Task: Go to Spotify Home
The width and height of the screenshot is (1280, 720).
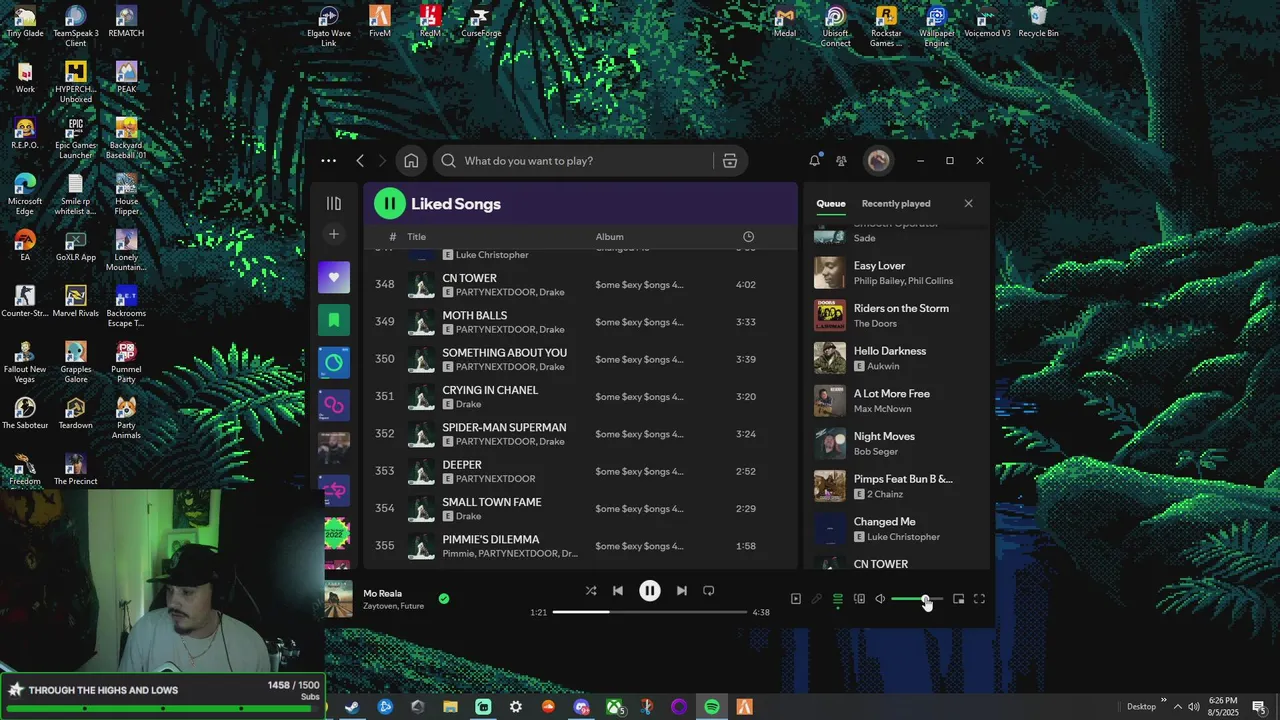Action: click(411, 161)
